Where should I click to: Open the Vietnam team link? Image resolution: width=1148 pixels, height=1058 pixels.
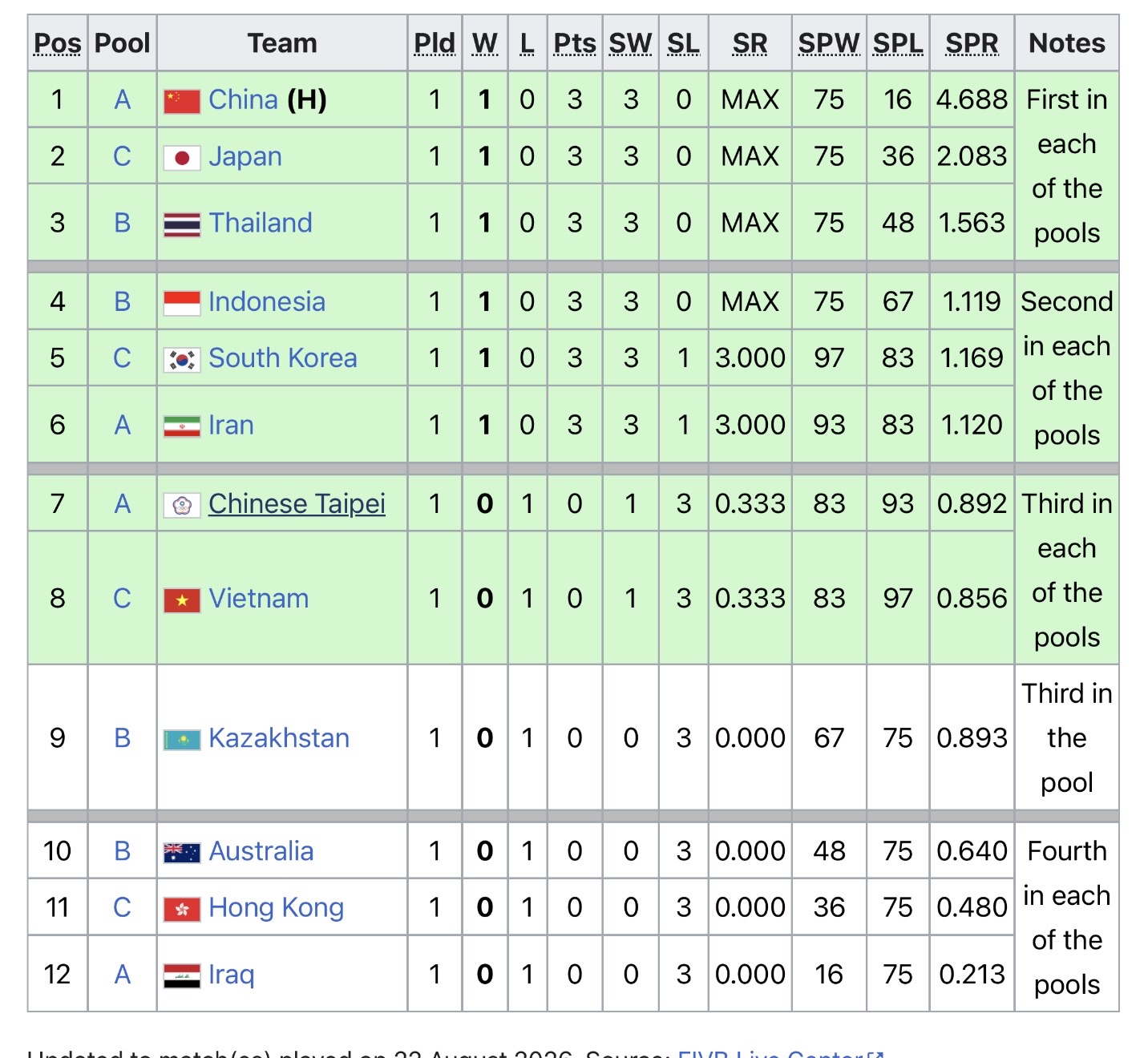(259, 598)
